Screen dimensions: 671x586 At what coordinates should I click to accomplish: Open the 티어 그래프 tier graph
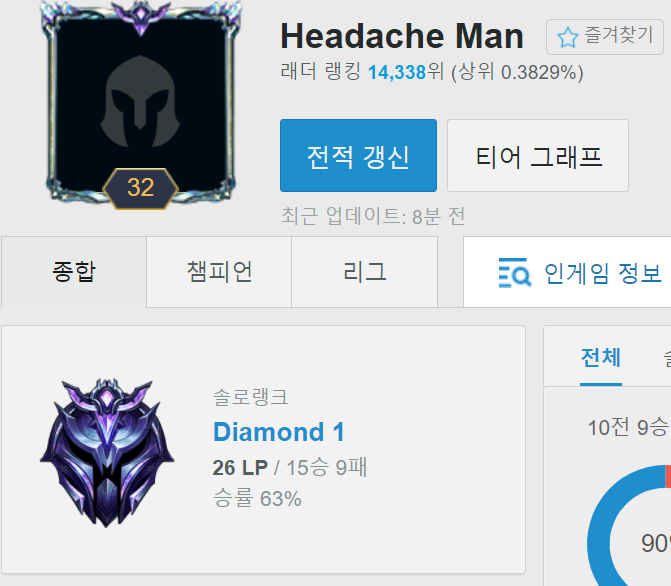pyautogui.click(x=538, y=155)
